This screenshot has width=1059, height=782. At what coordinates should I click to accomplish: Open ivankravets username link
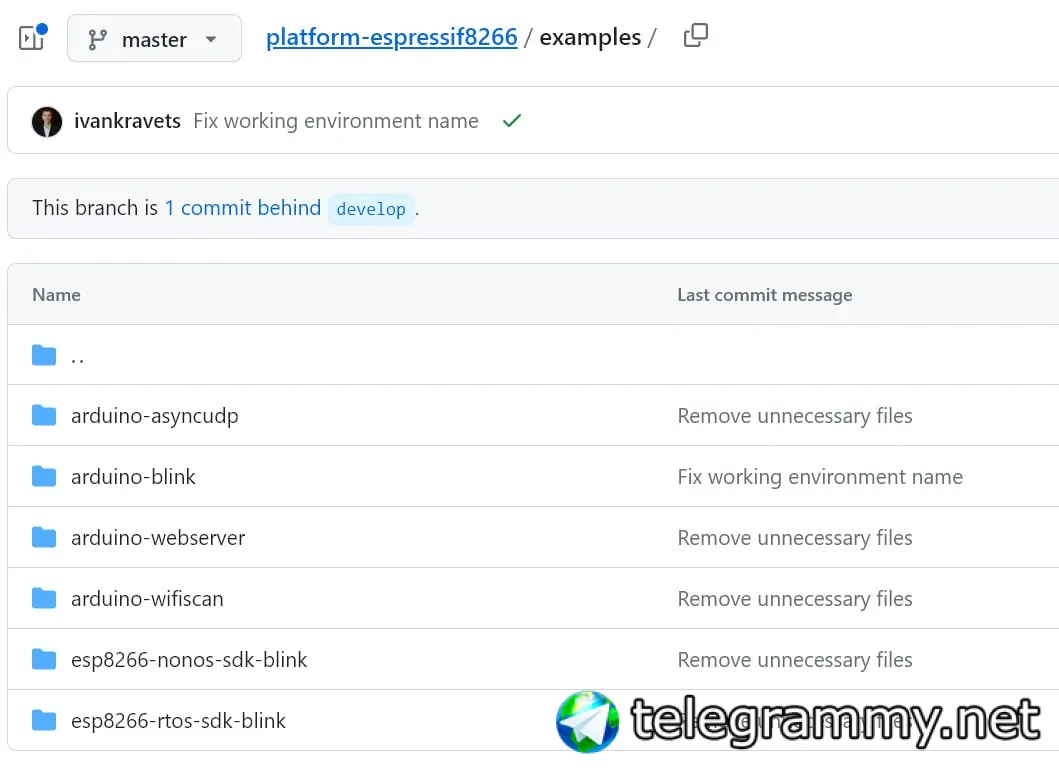tap(127, 121)
